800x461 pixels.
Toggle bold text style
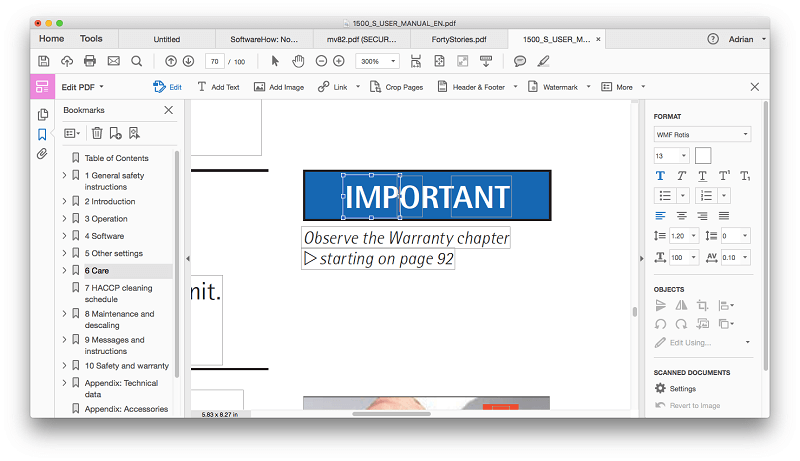pyautogui.click(x=660, y=176)
